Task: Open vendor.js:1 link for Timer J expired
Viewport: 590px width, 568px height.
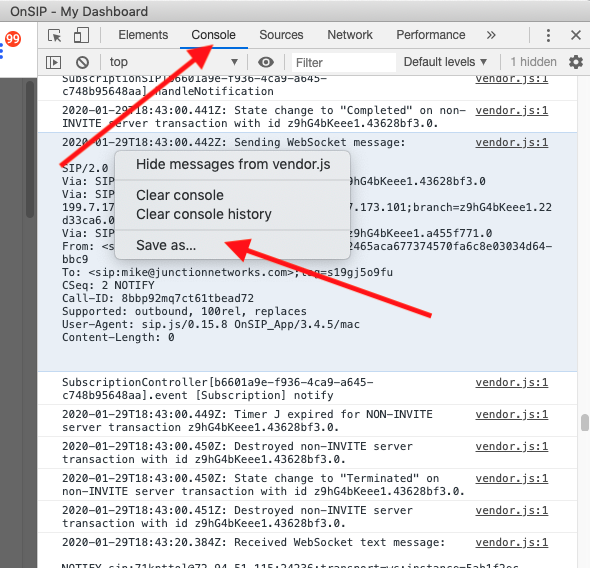Action: (x=512, y=415)
